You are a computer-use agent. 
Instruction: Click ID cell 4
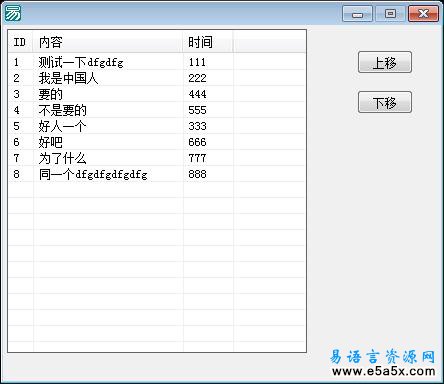[x=16, y=110]
